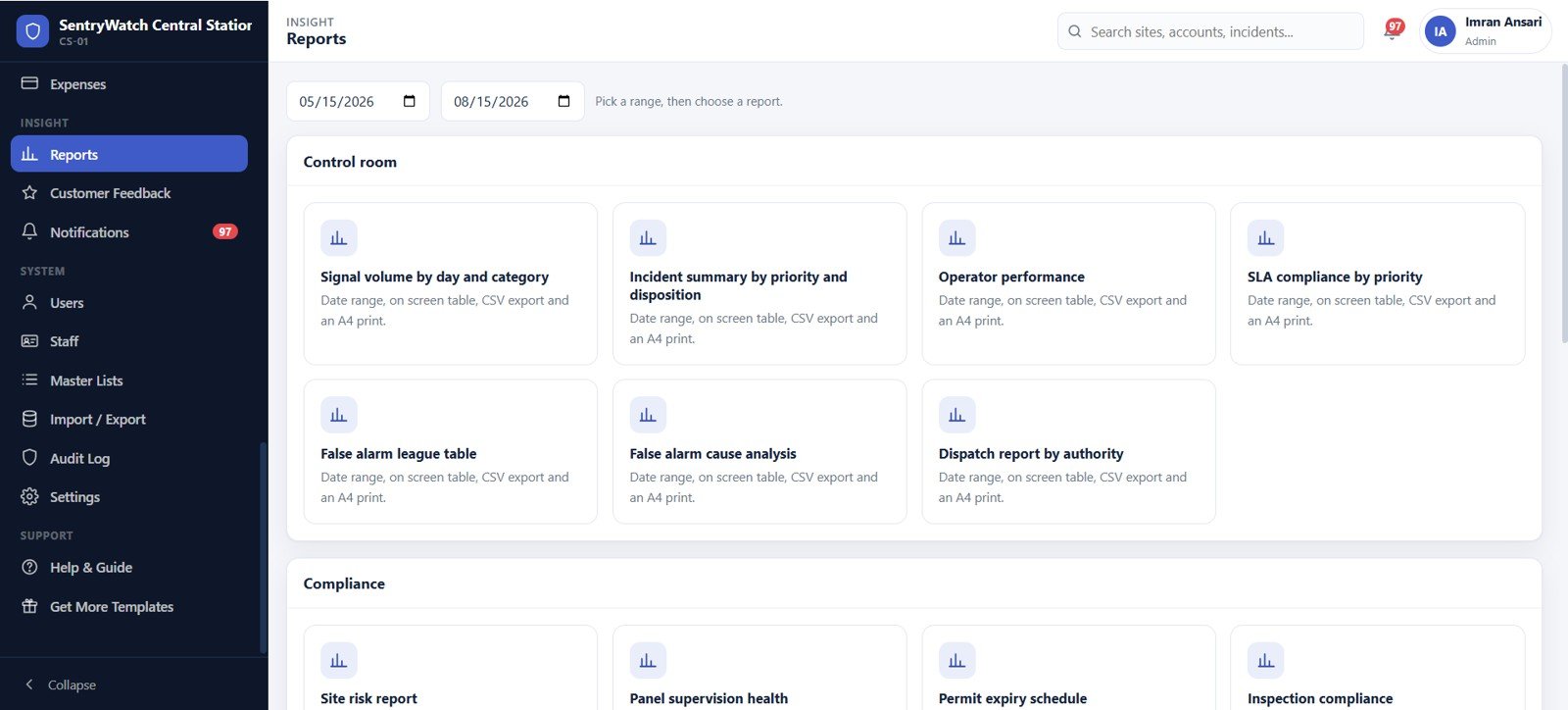Viewport: 1568px width, 710px height.
Task: Click the Help & Guide question icon
Action: (29, 567)
